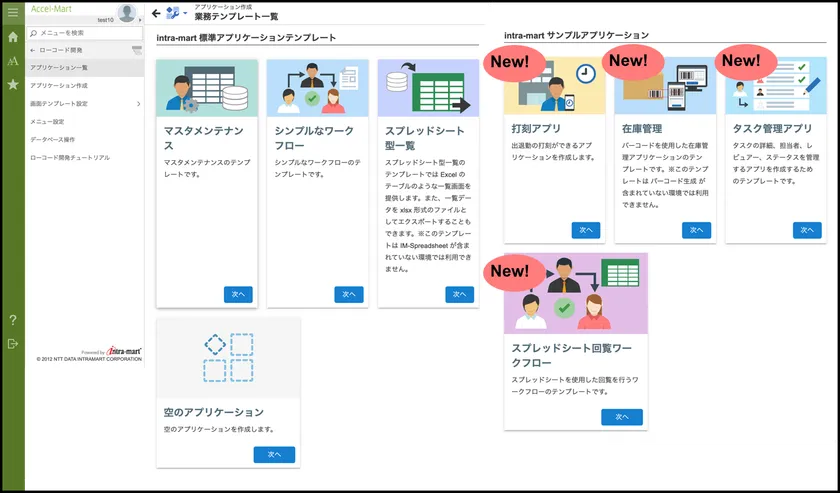Open メニュー設定 menu item
The height and width of the screenshot is (493, 840).
(85, 122)
